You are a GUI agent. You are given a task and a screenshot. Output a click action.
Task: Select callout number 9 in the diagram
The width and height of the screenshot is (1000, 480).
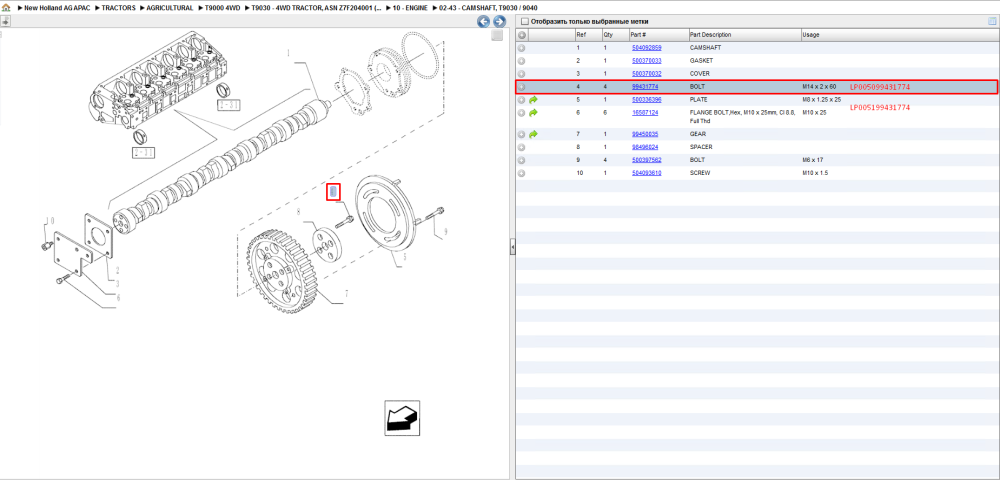(x=446, y=231)
